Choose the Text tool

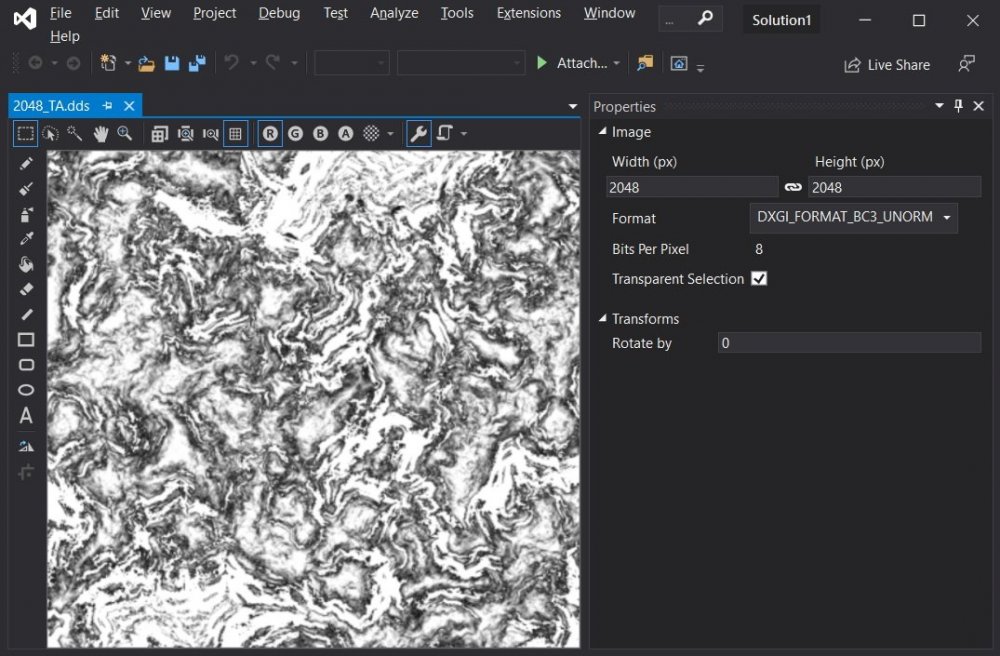(x=26, y=416)
